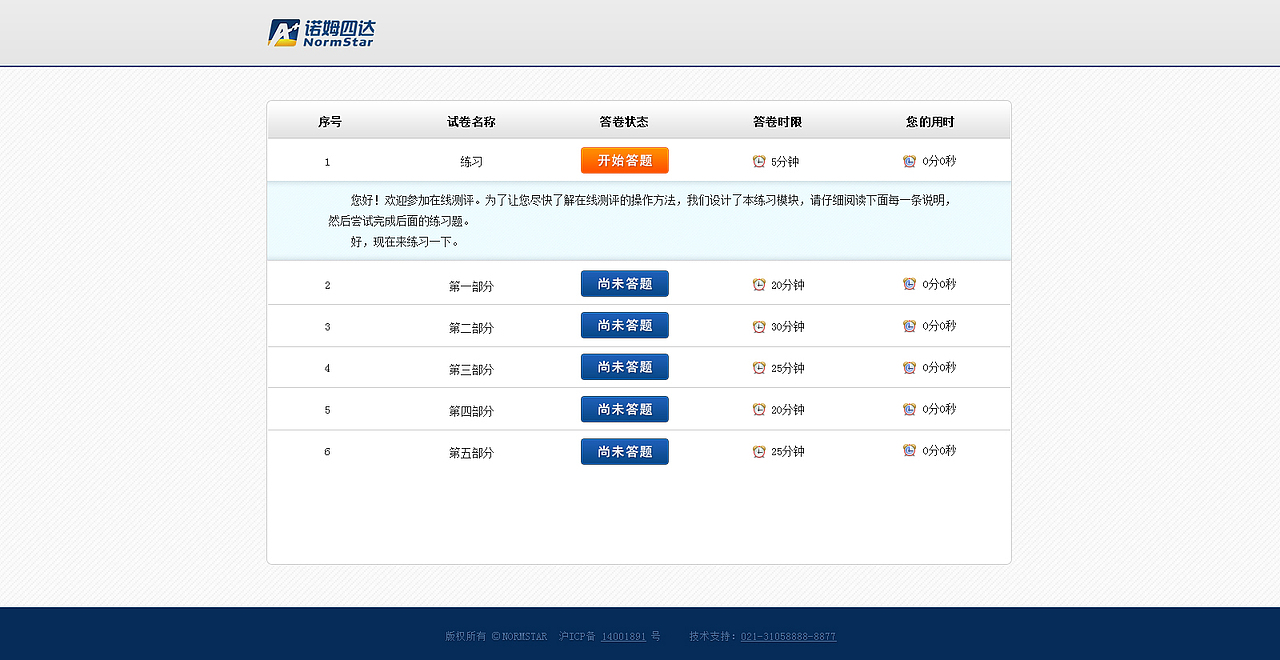Image resolution: width=1280 pixels, height=660 pixels.
Task: Click the red alarm clock beside 5分钟
Action: click(x=757, y=160)
